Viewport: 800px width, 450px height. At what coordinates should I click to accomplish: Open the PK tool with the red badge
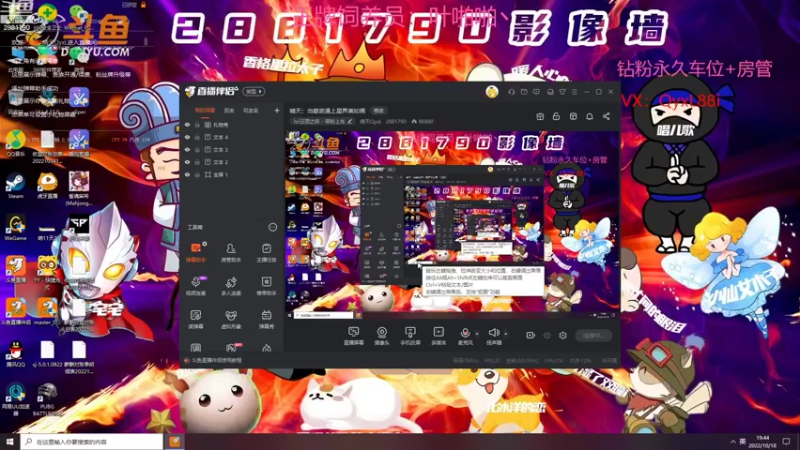pyautogui.click(x=231, y=348)
